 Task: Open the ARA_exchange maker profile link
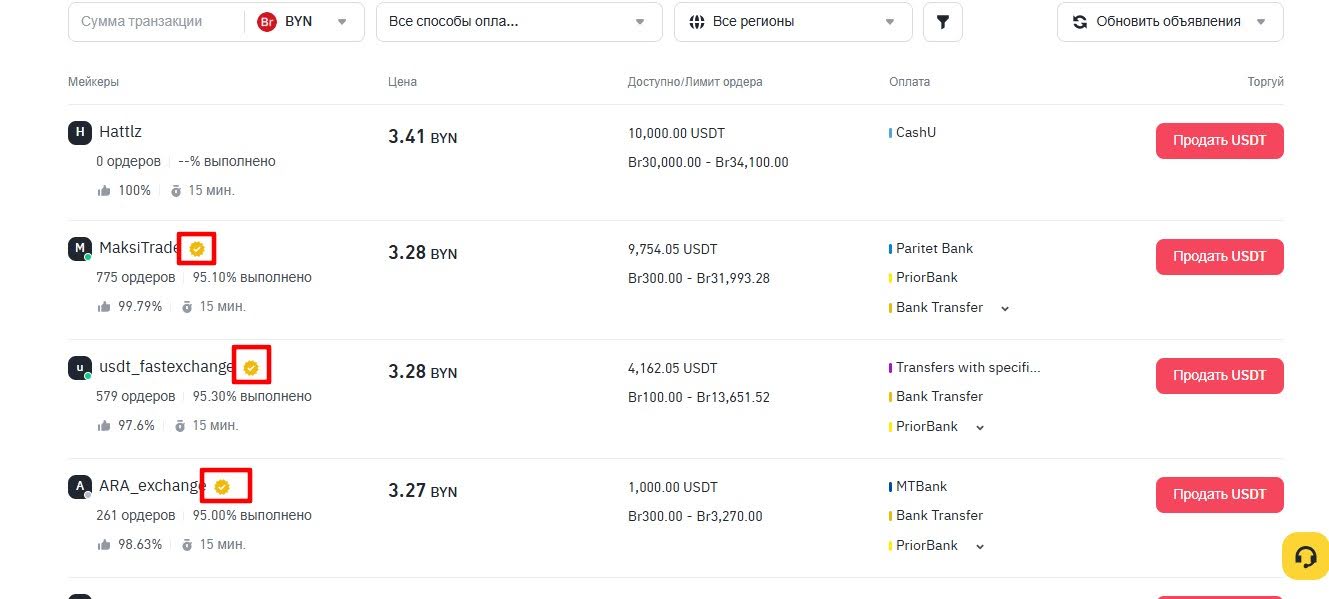point(152,486)
